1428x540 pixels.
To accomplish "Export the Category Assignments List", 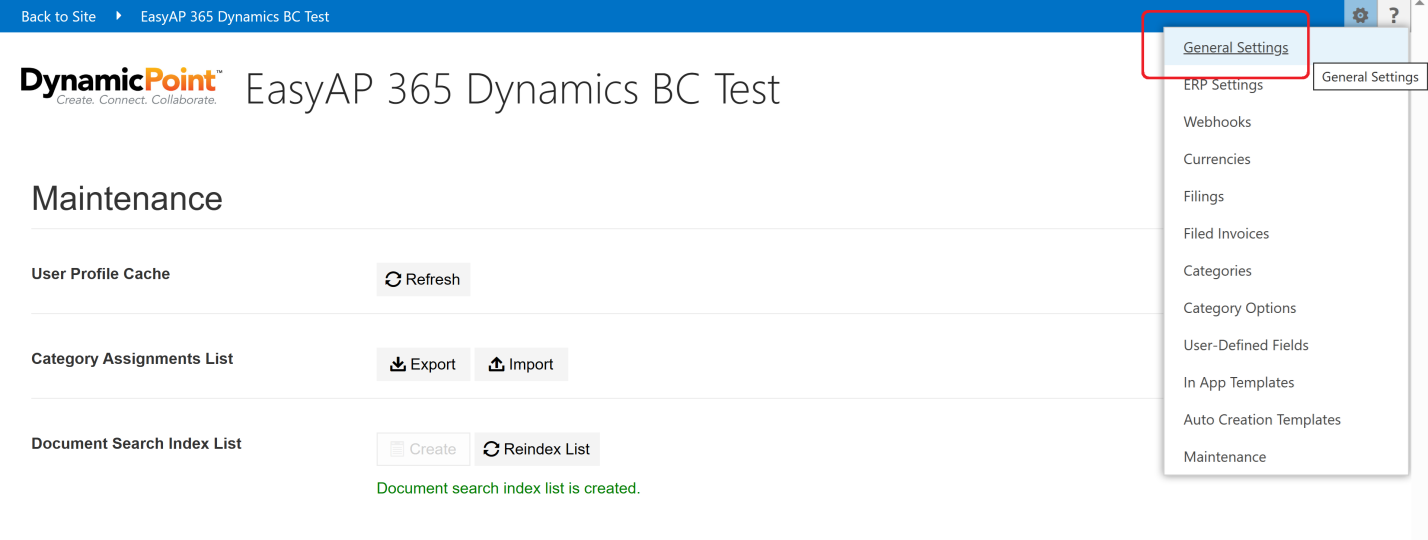I will pos(423,365).
